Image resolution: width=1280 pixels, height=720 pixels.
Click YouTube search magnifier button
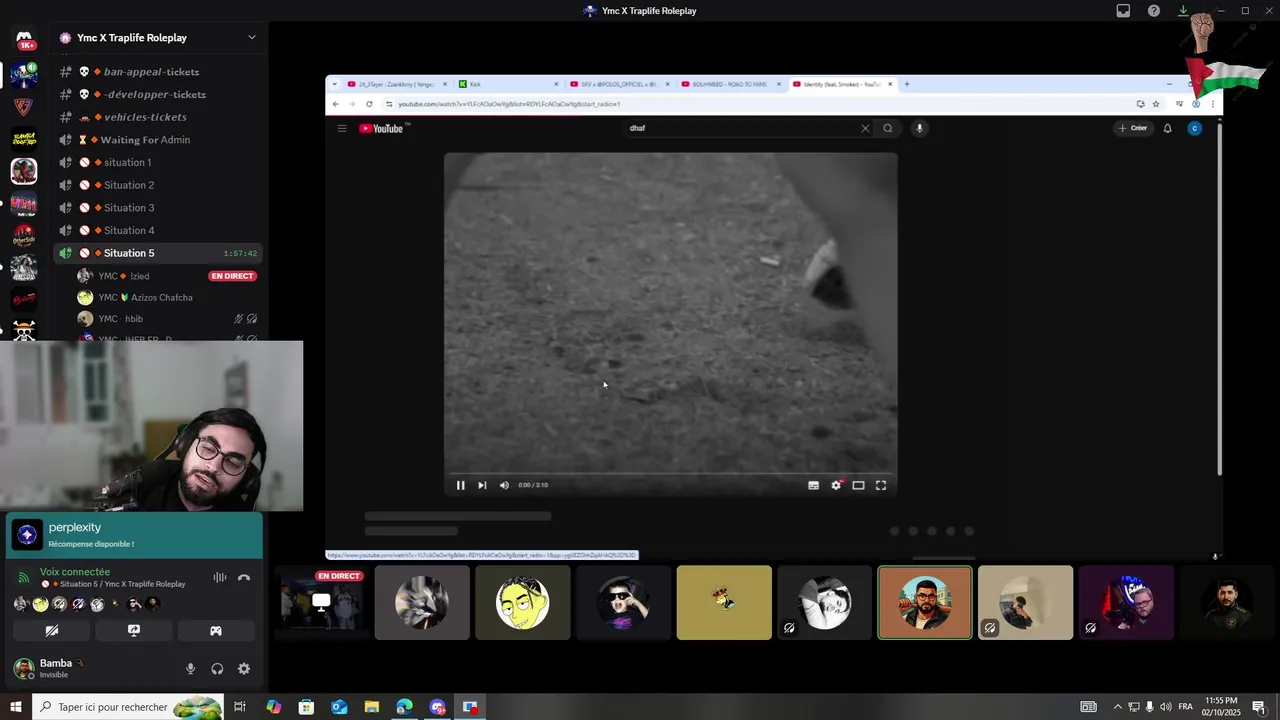point(887,128)
